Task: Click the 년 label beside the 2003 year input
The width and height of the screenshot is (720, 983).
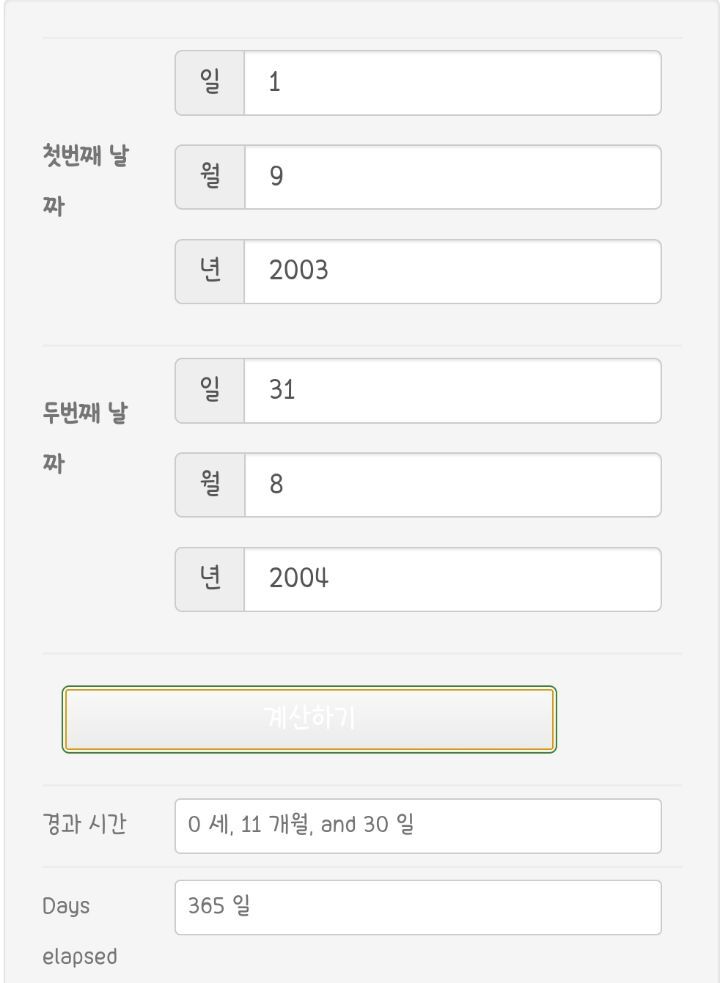Action: click(x=208, y=270)
